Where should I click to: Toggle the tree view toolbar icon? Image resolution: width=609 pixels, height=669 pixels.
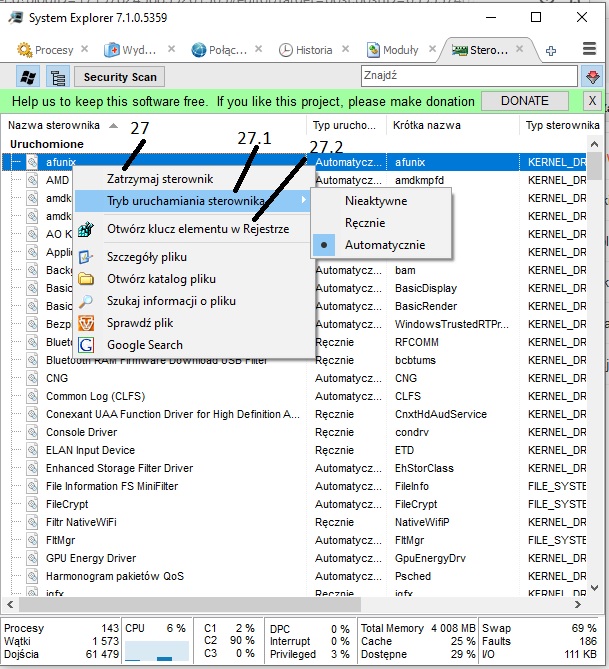tap(58, 77)
